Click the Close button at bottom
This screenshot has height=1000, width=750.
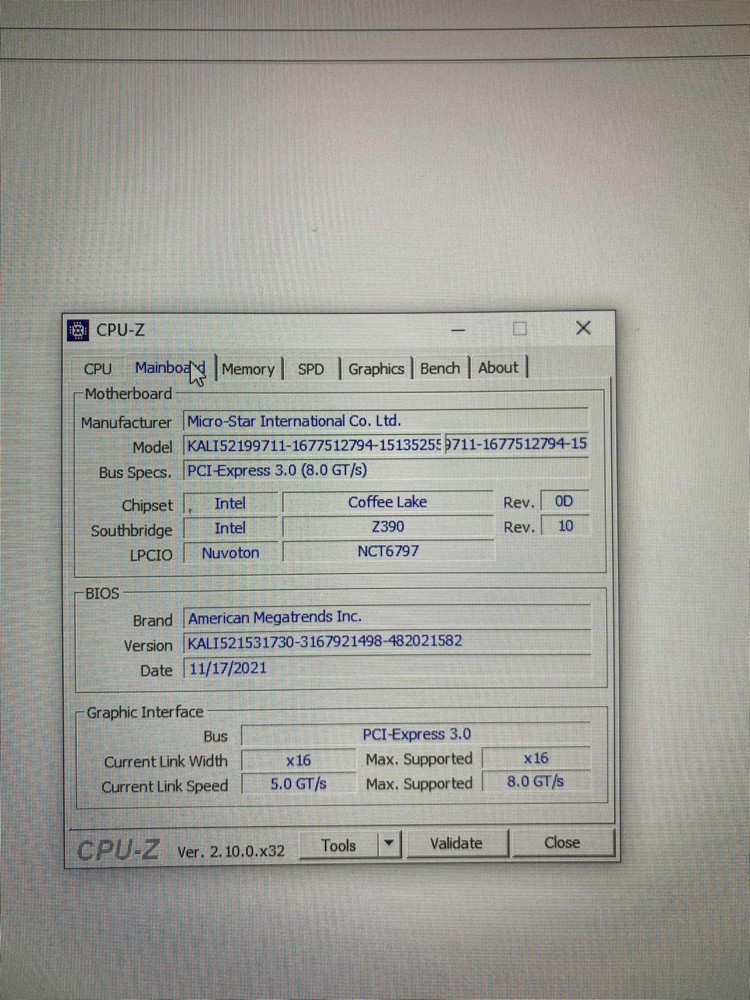tap(562, 842)
